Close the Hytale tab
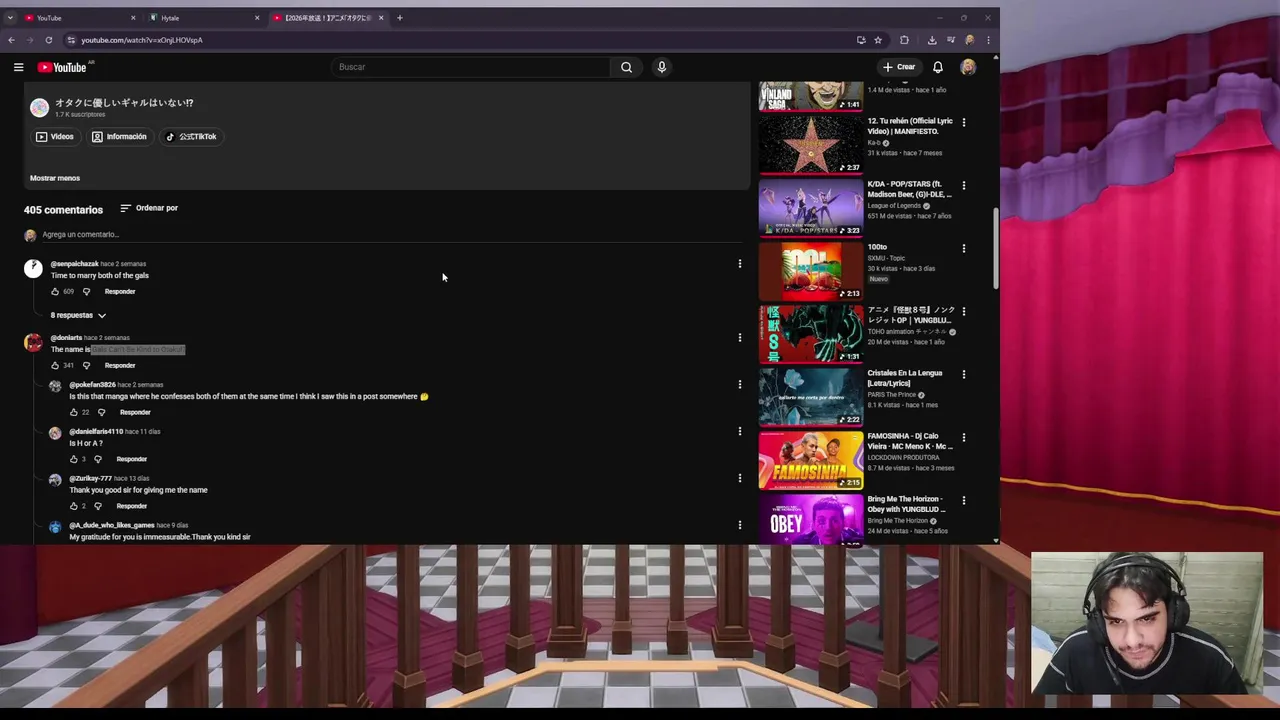 tap(256, 18)
